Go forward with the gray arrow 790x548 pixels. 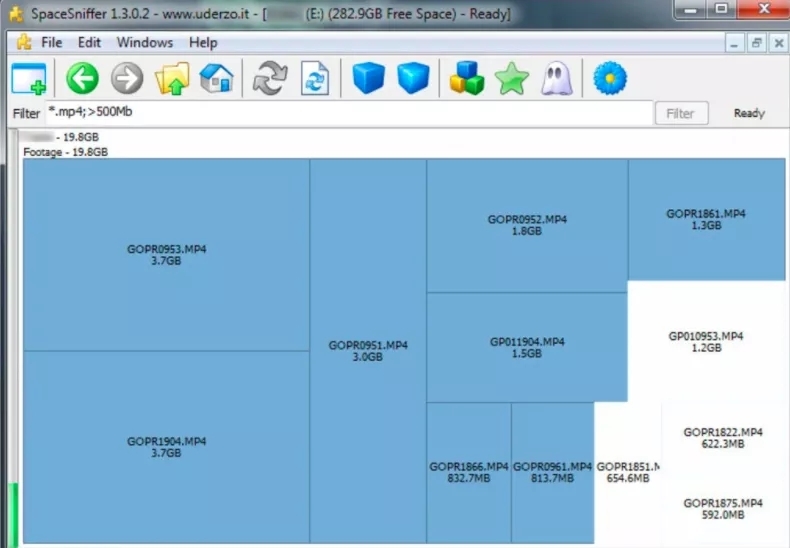[x=127, y=79]
